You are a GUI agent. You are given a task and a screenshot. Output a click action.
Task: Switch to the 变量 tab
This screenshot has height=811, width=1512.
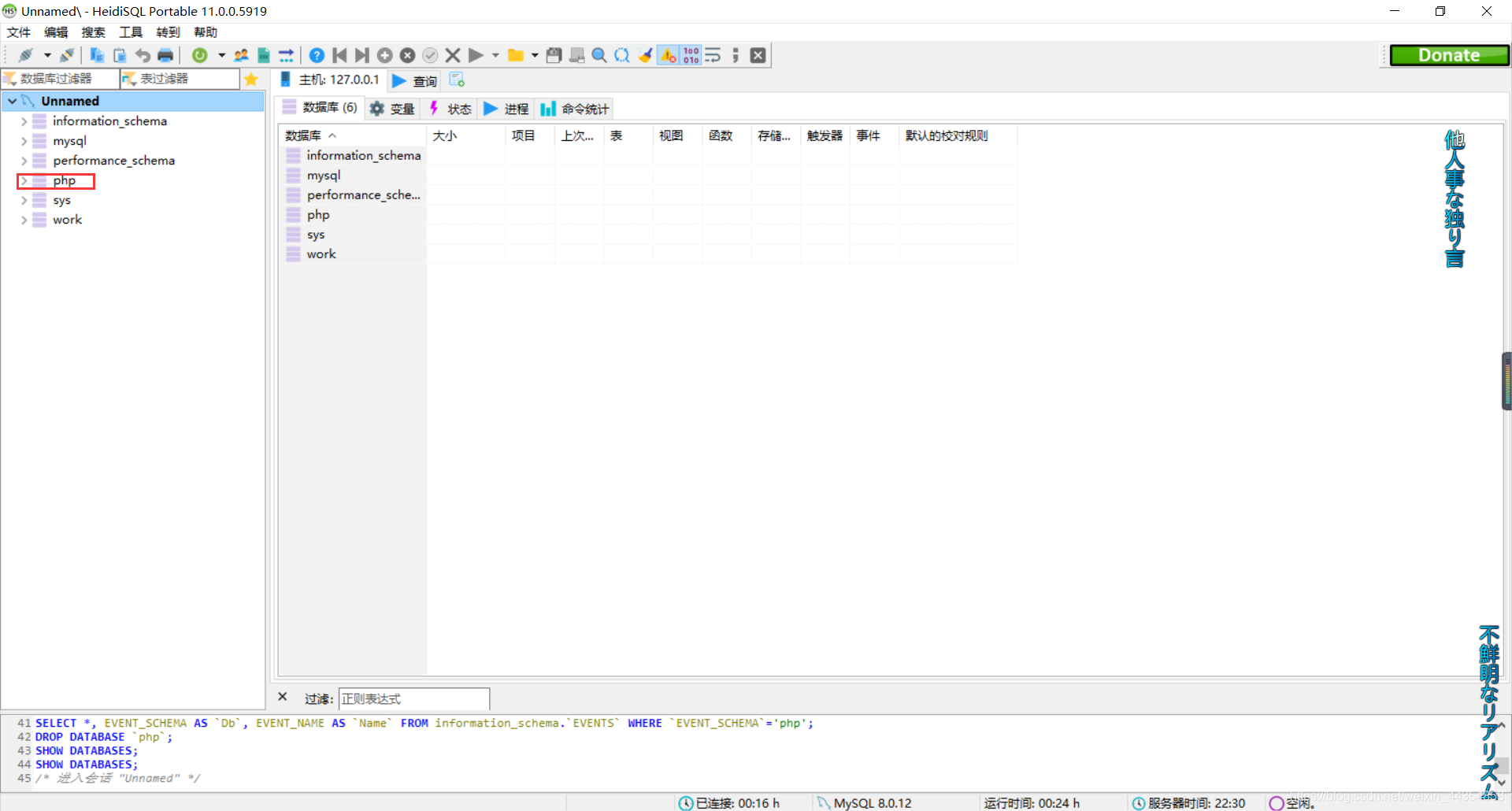point(392,109)
